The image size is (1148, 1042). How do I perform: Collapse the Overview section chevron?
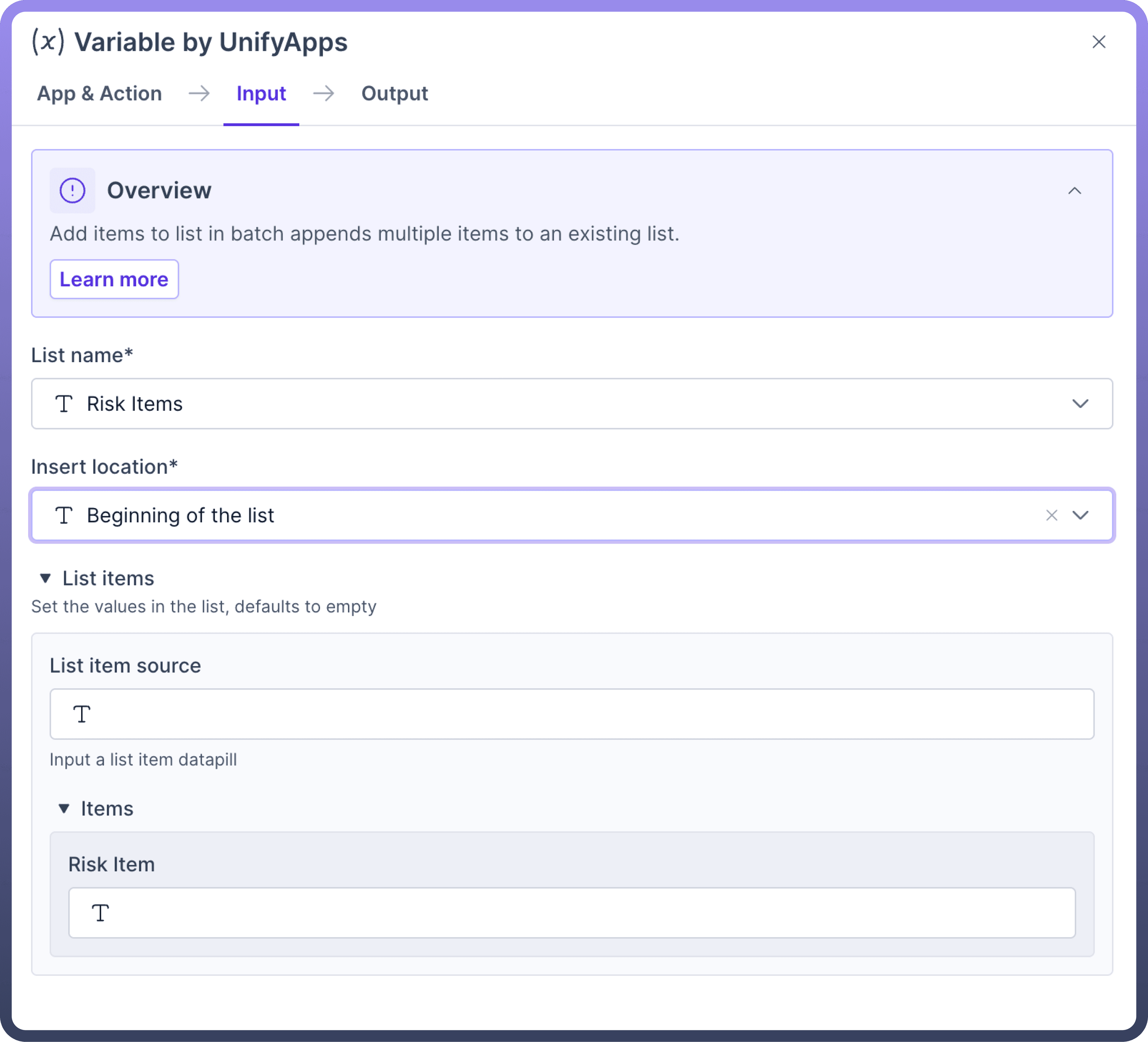click(x=1074, y=191)
